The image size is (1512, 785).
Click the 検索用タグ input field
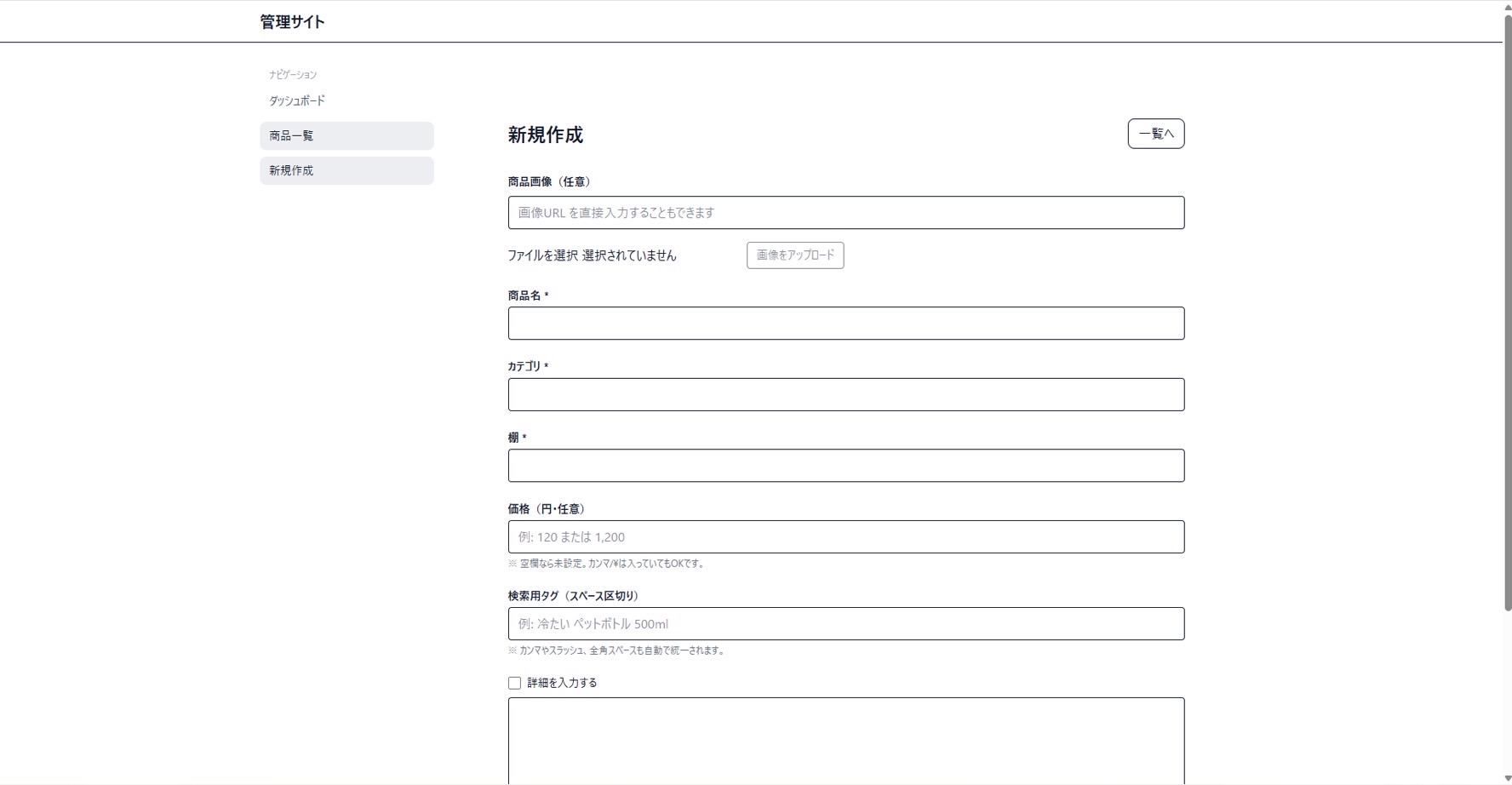tap(845, 624)
